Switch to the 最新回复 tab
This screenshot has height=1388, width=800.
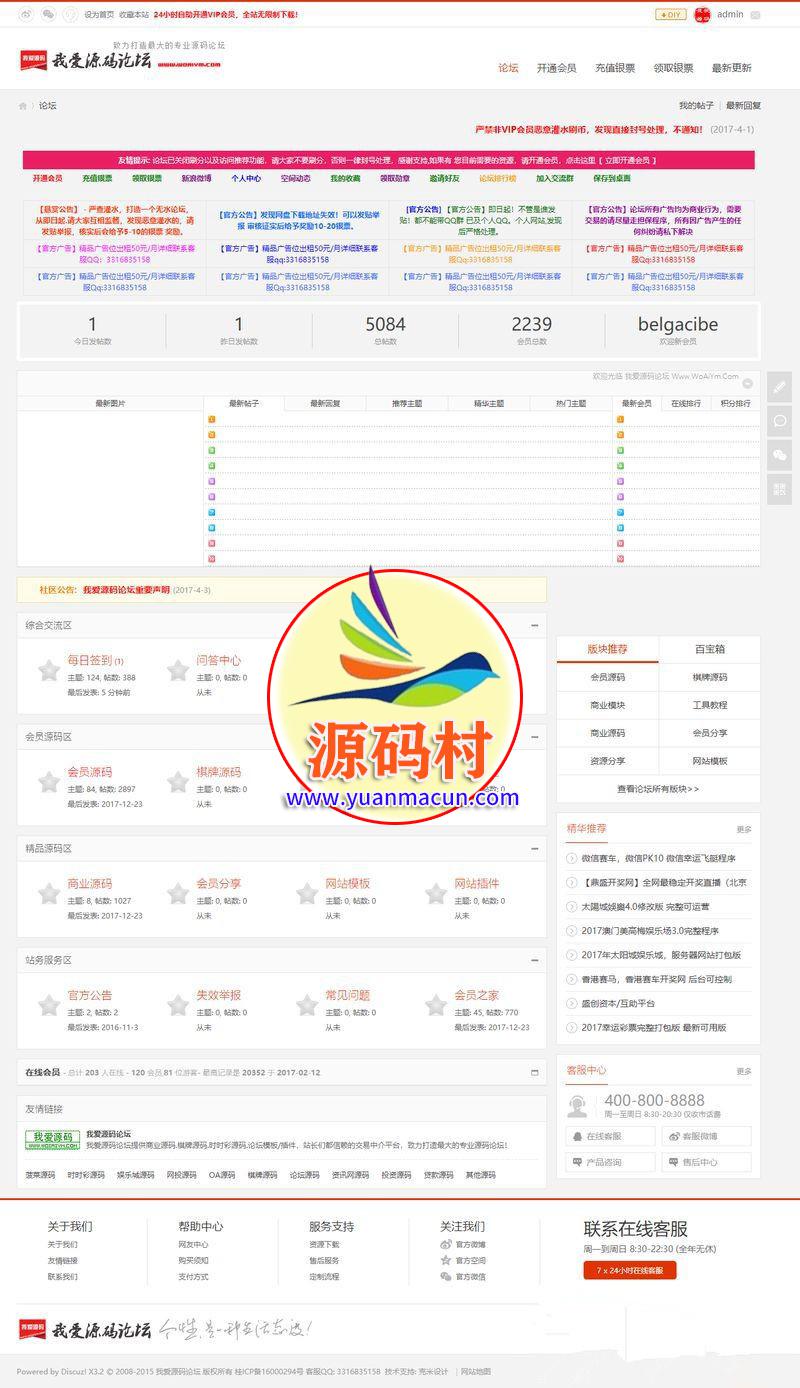[325, 403]
